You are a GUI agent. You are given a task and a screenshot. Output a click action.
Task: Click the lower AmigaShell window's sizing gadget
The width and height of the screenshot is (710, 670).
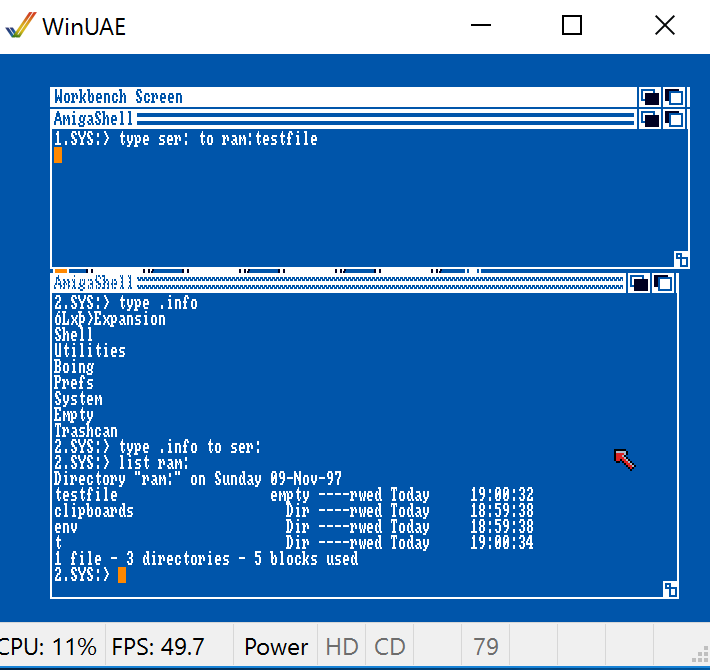670,589
